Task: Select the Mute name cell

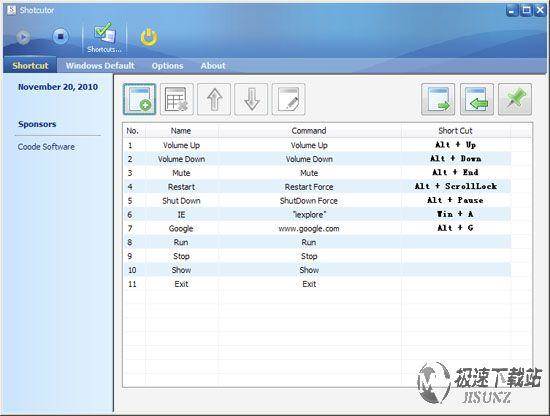Action: click(181, 173)
